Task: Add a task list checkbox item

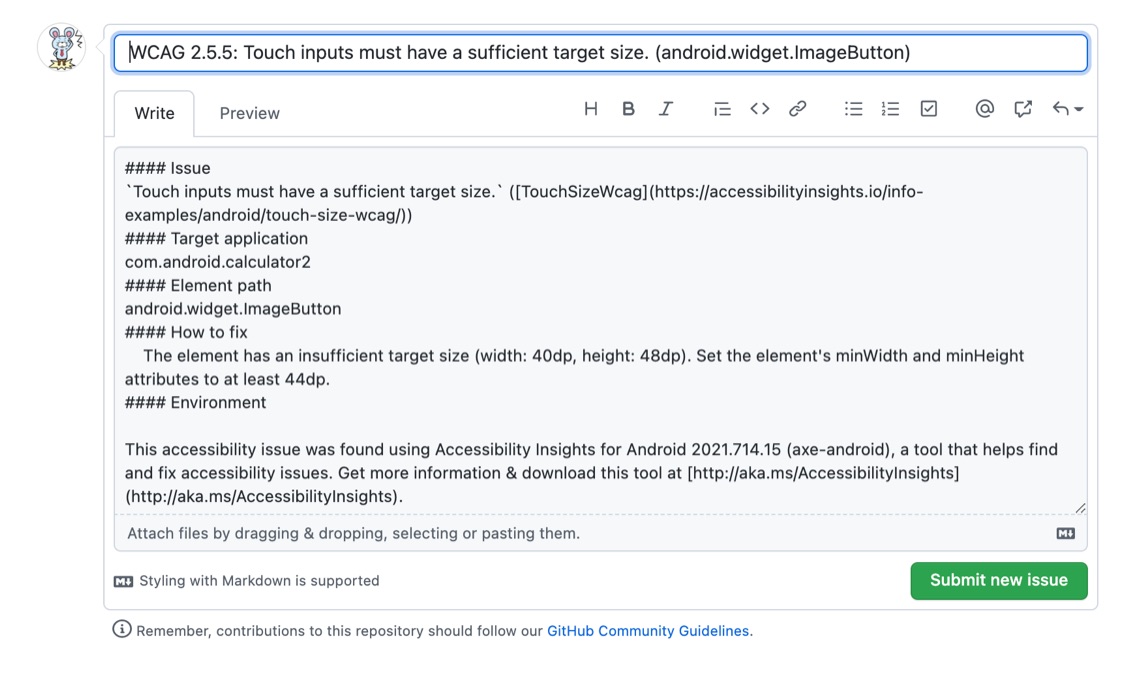Action: [x=928, y=109]
